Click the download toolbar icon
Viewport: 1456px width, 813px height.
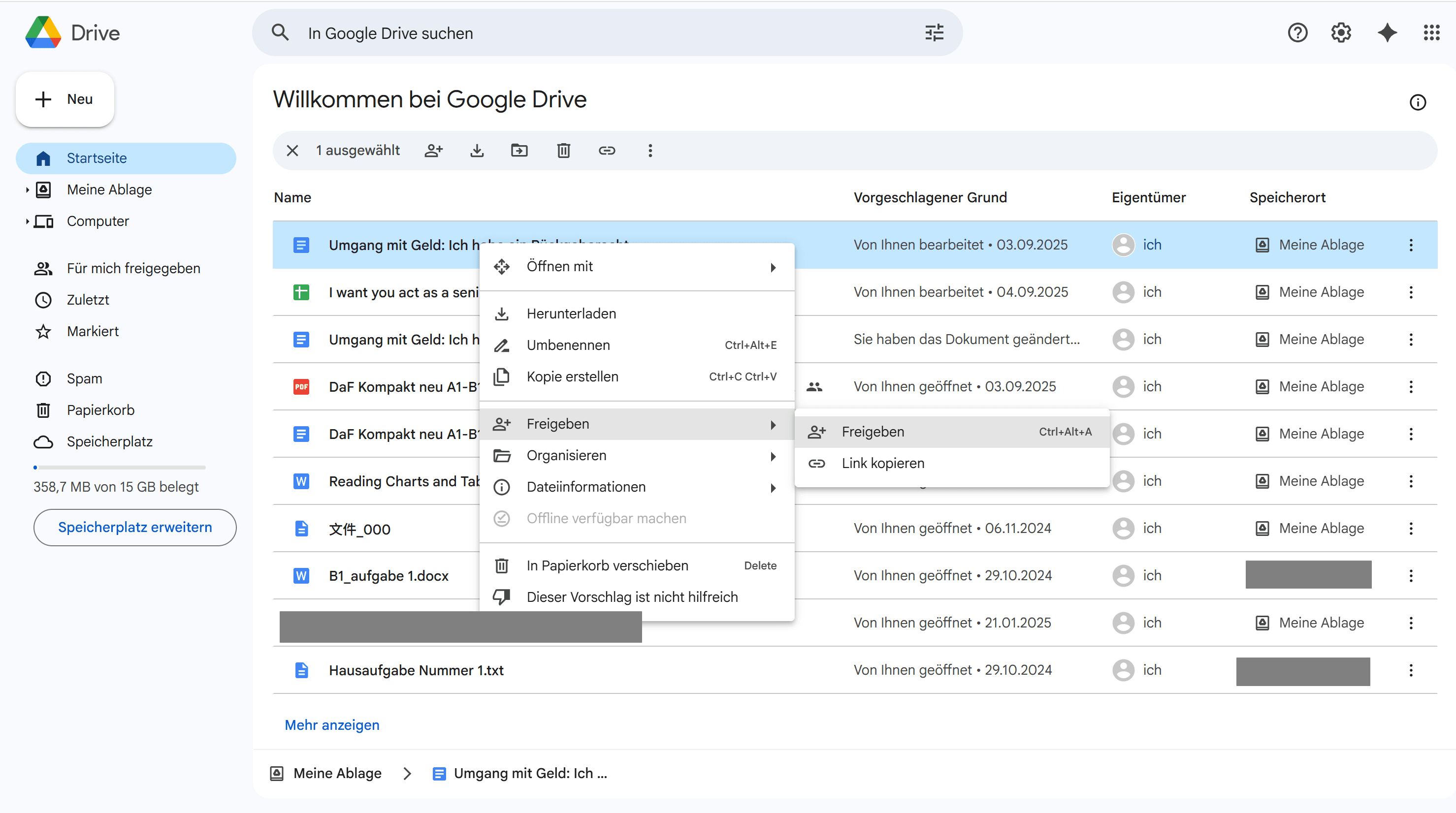click(x=477, y=150)
